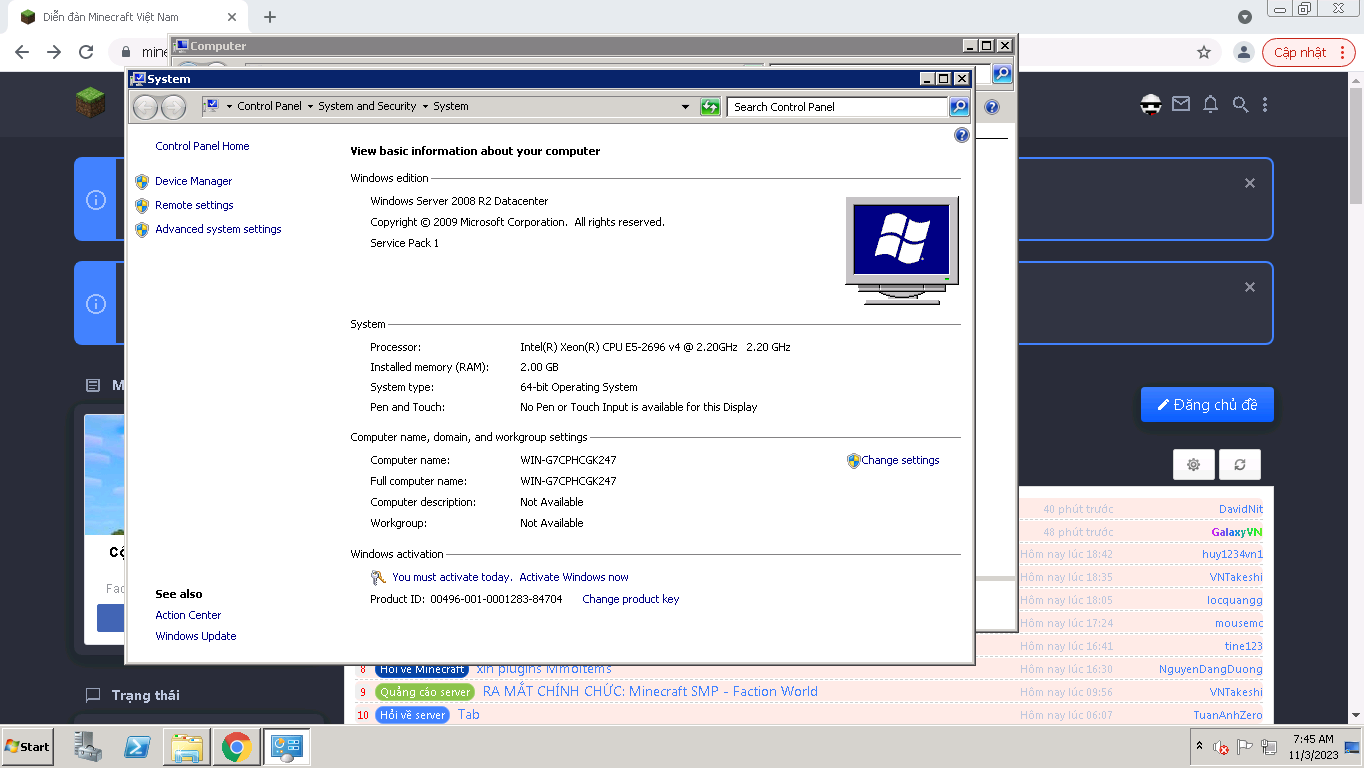1364x768 pixels.
Task: Open the forum mail inbox icon
Action: pos(1181,104)
